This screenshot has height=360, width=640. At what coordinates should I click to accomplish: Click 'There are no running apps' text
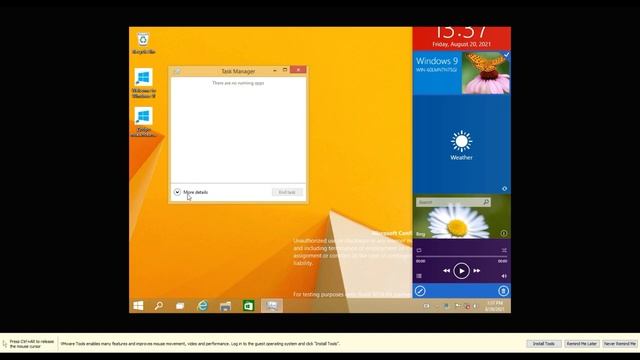point(238,83)
